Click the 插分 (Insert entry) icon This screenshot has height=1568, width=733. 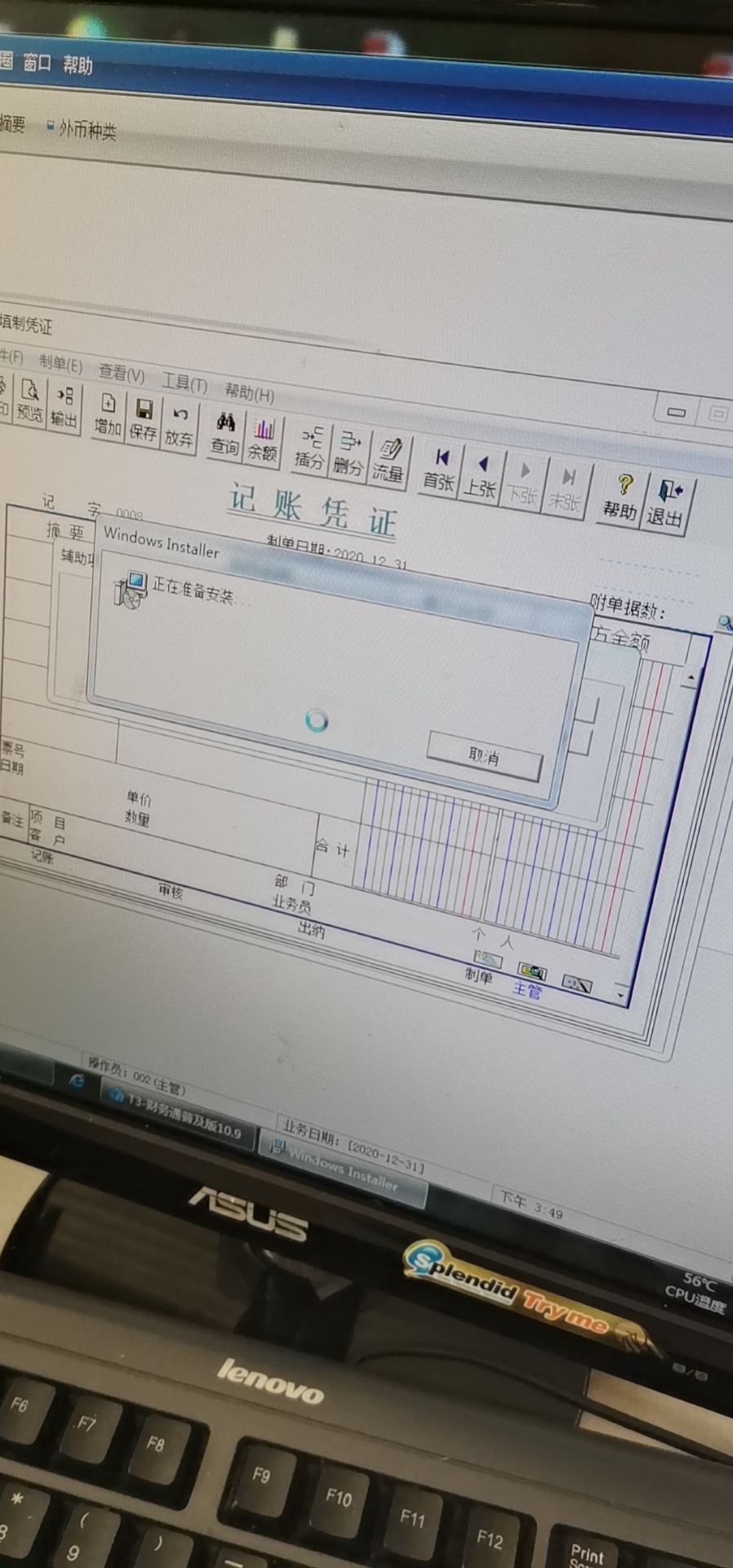click(x=309, y=448)
